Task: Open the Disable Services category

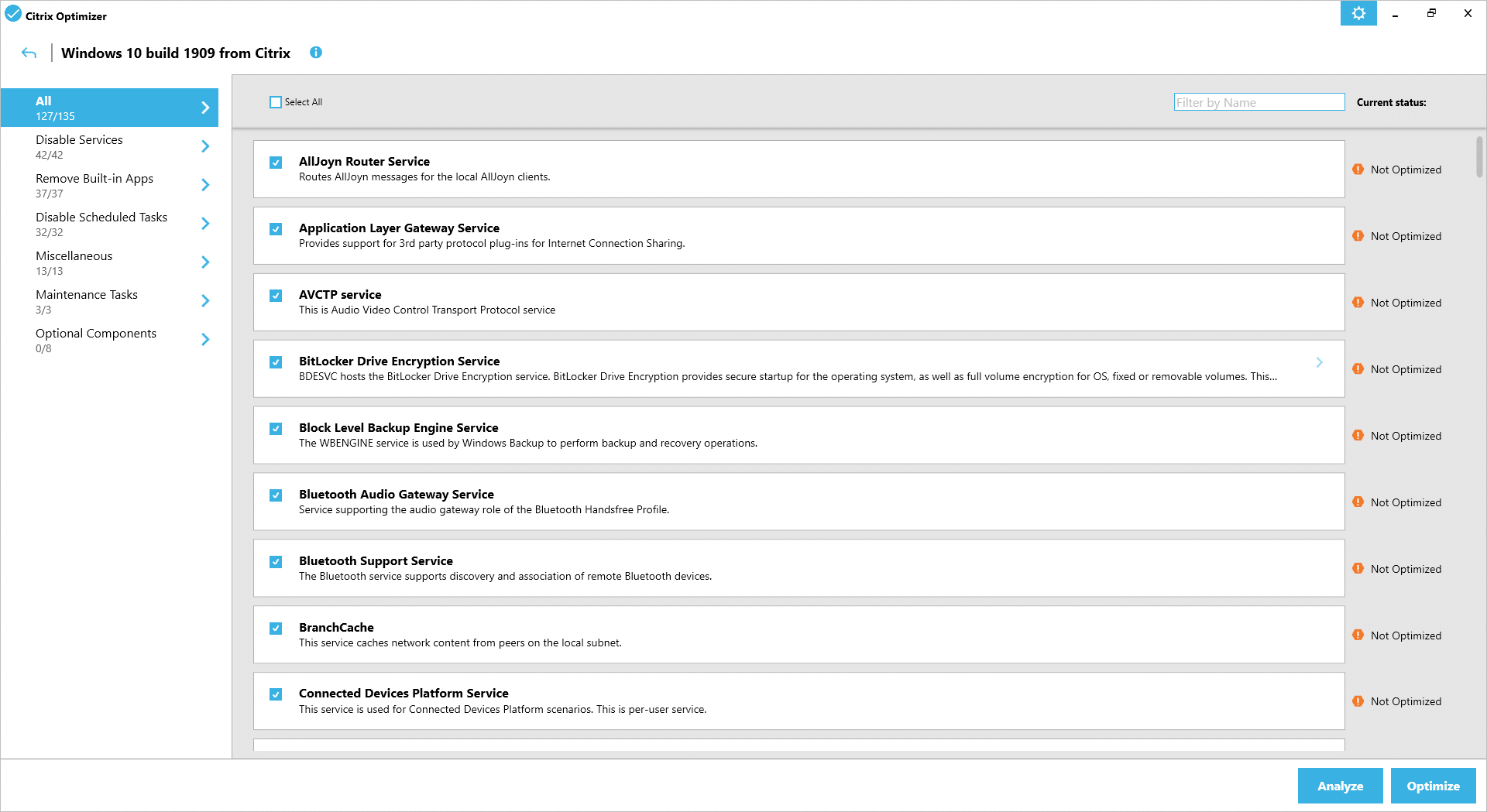Action: 109,146
